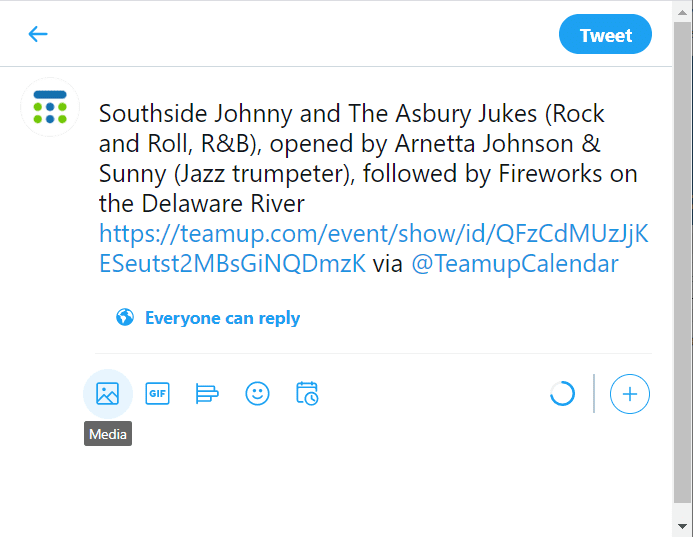Click the globe icon beside the reply setting
Viewport: 693px width, 537px height.
(x=125, y=318)
